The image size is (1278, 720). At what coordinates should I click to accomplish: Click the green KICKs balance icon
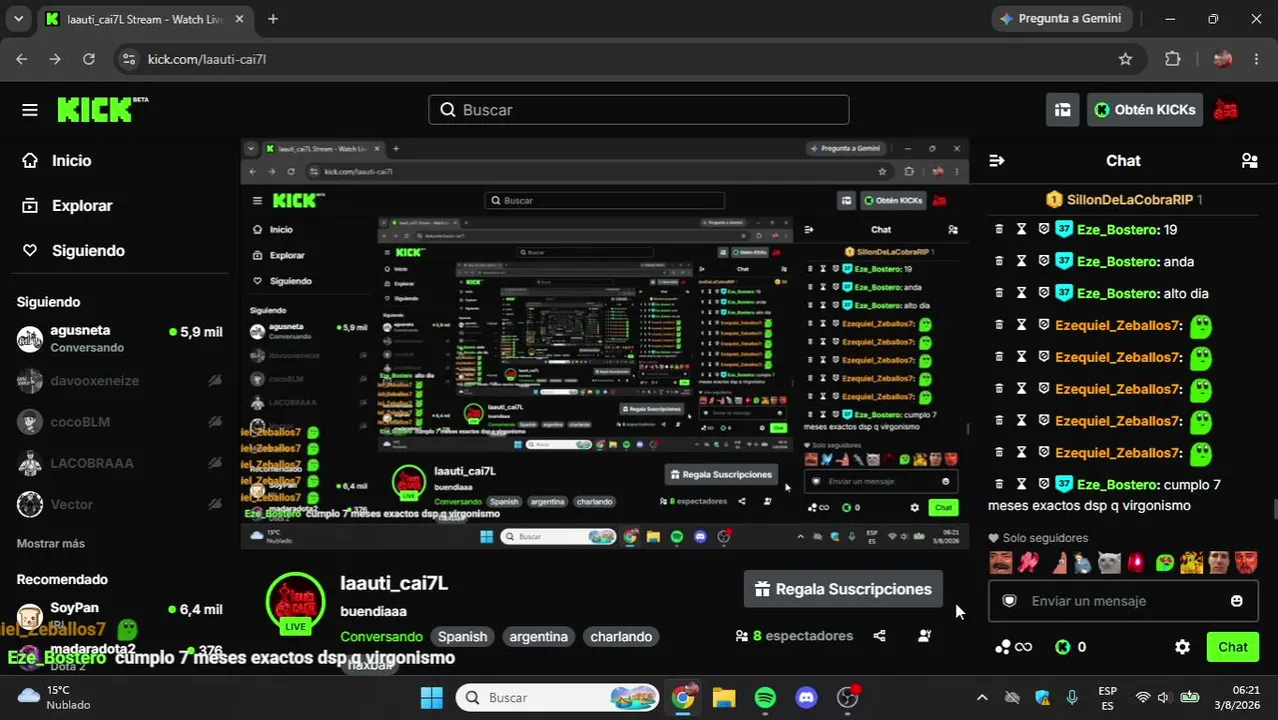coord(1062,647)
